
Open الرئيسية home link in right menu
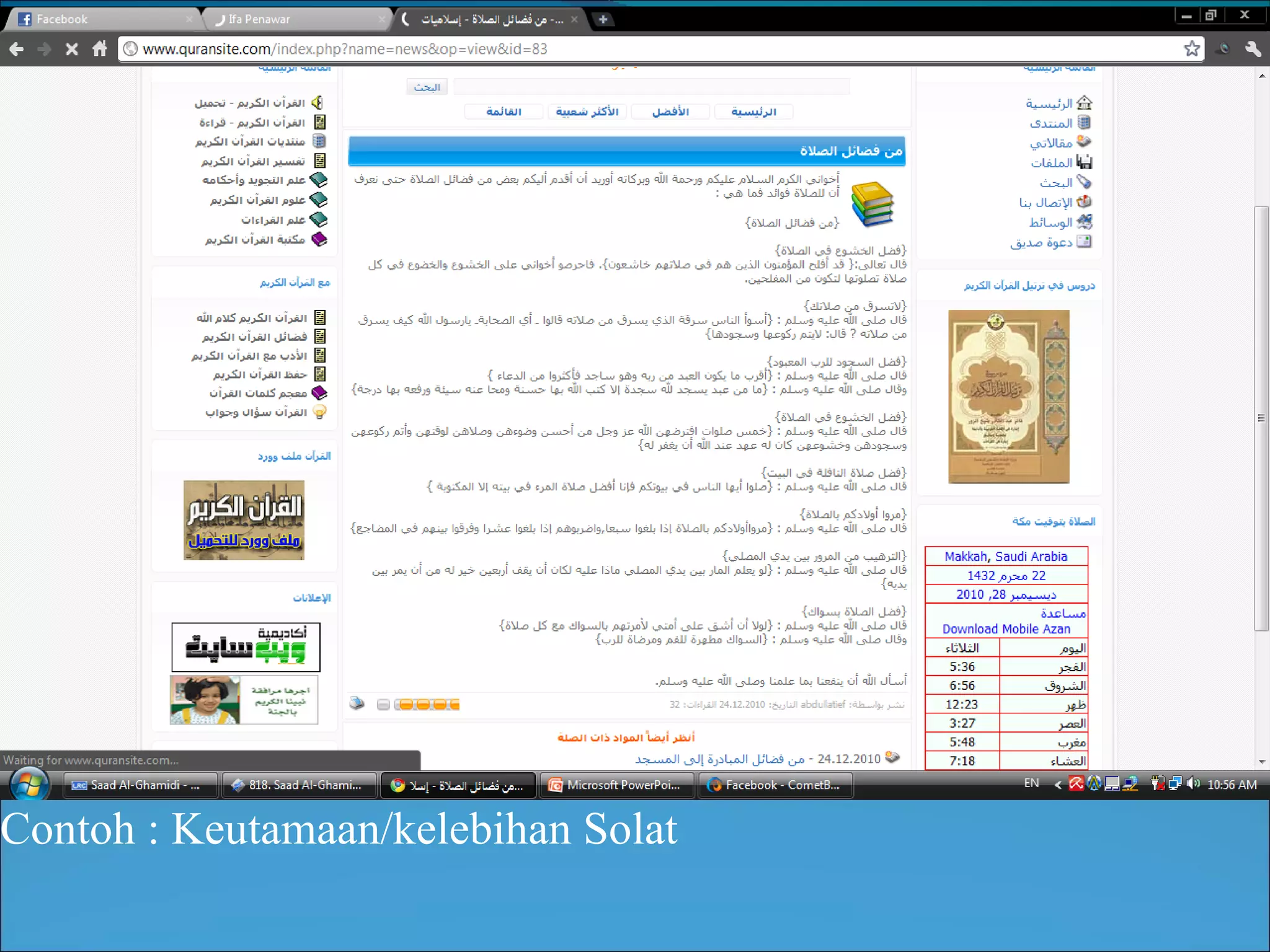1059,103
